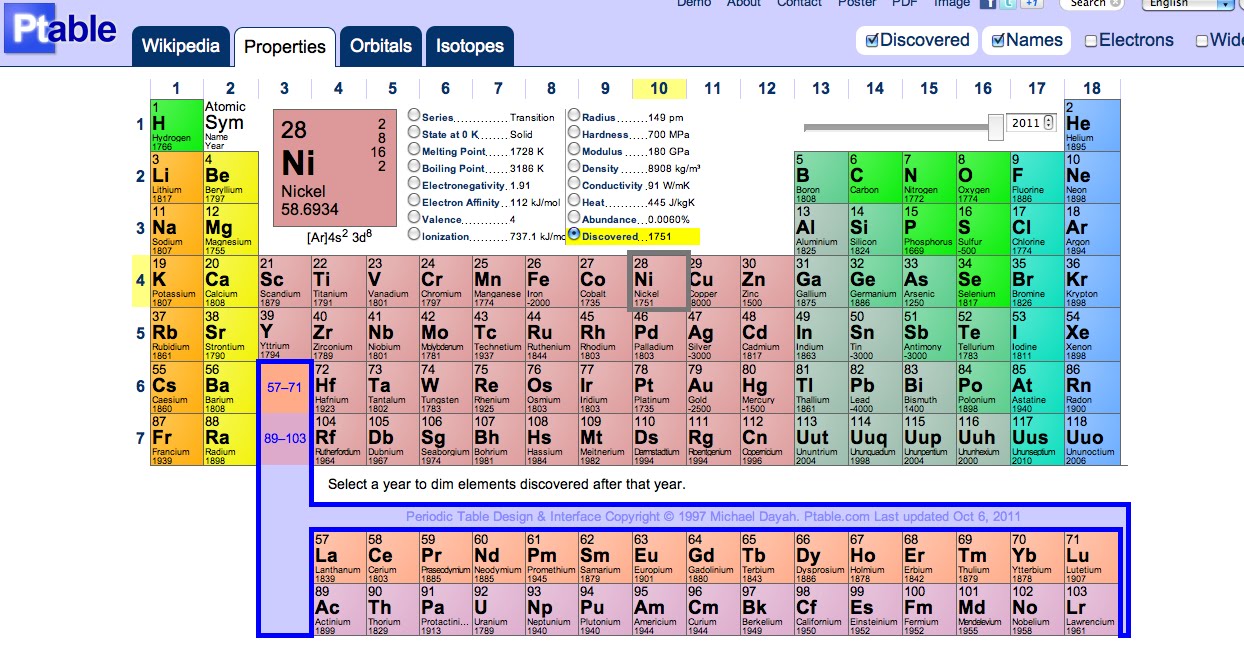Screen dimensions: 1244x653
Task: Uncheck the Discovered checkbox
Action: [872, 41]
